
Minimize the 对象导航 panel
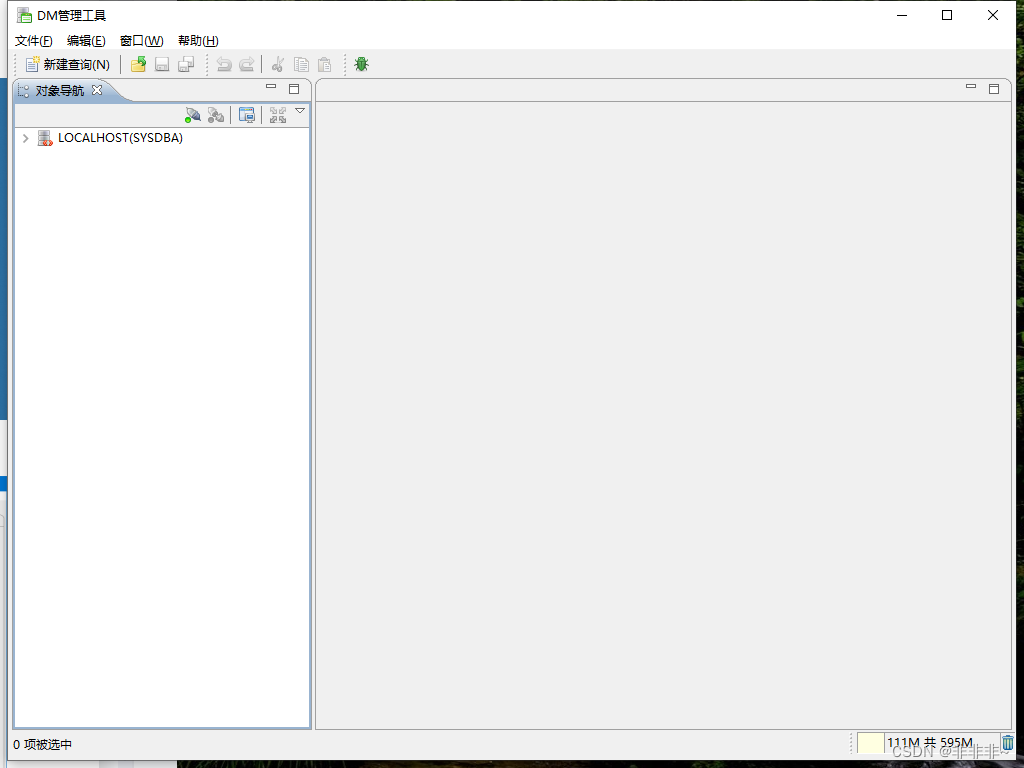click(x=271, y=86)
